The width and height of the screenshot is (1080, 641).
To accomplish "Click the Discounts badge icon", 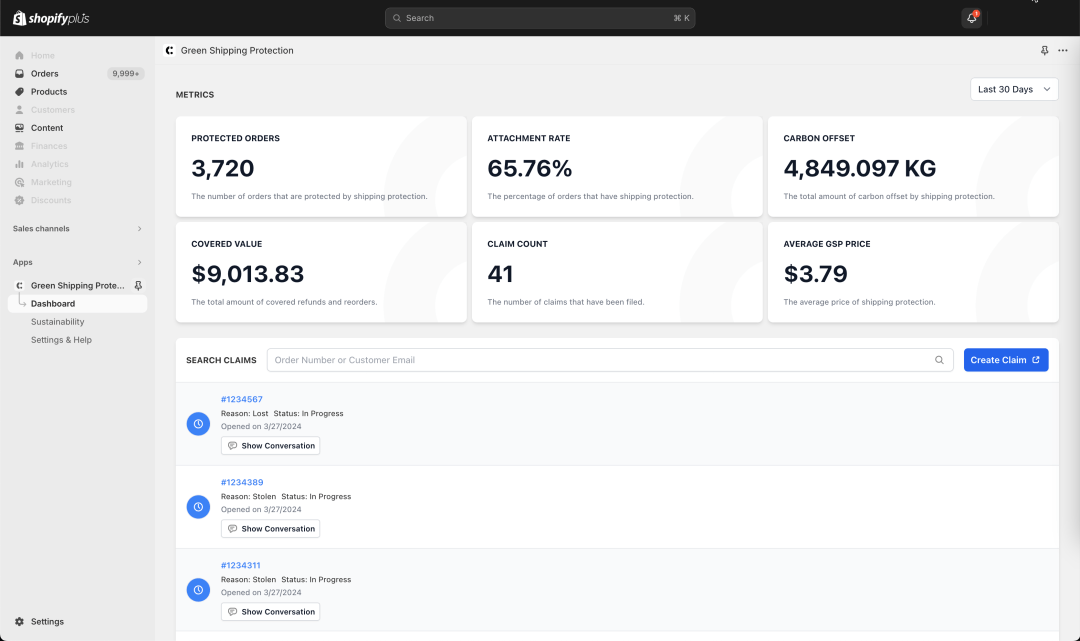I will [x=19, y=200].
